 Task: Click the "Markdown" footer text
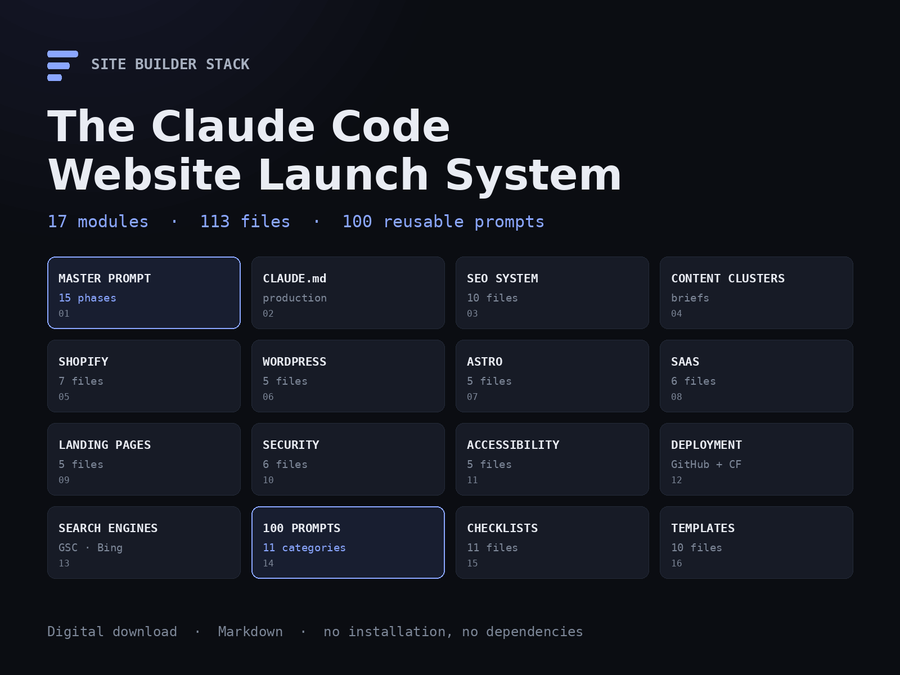point(250,631)
